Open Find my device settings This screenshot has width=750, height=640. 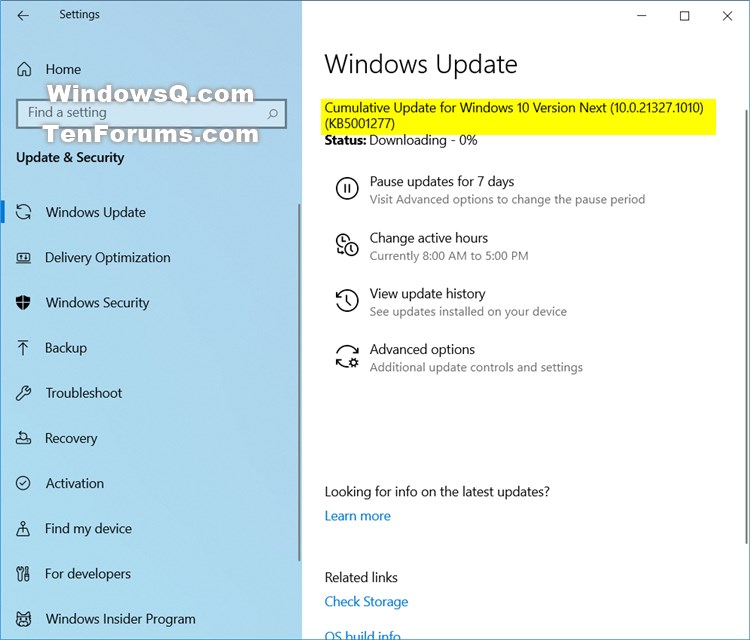88,529
